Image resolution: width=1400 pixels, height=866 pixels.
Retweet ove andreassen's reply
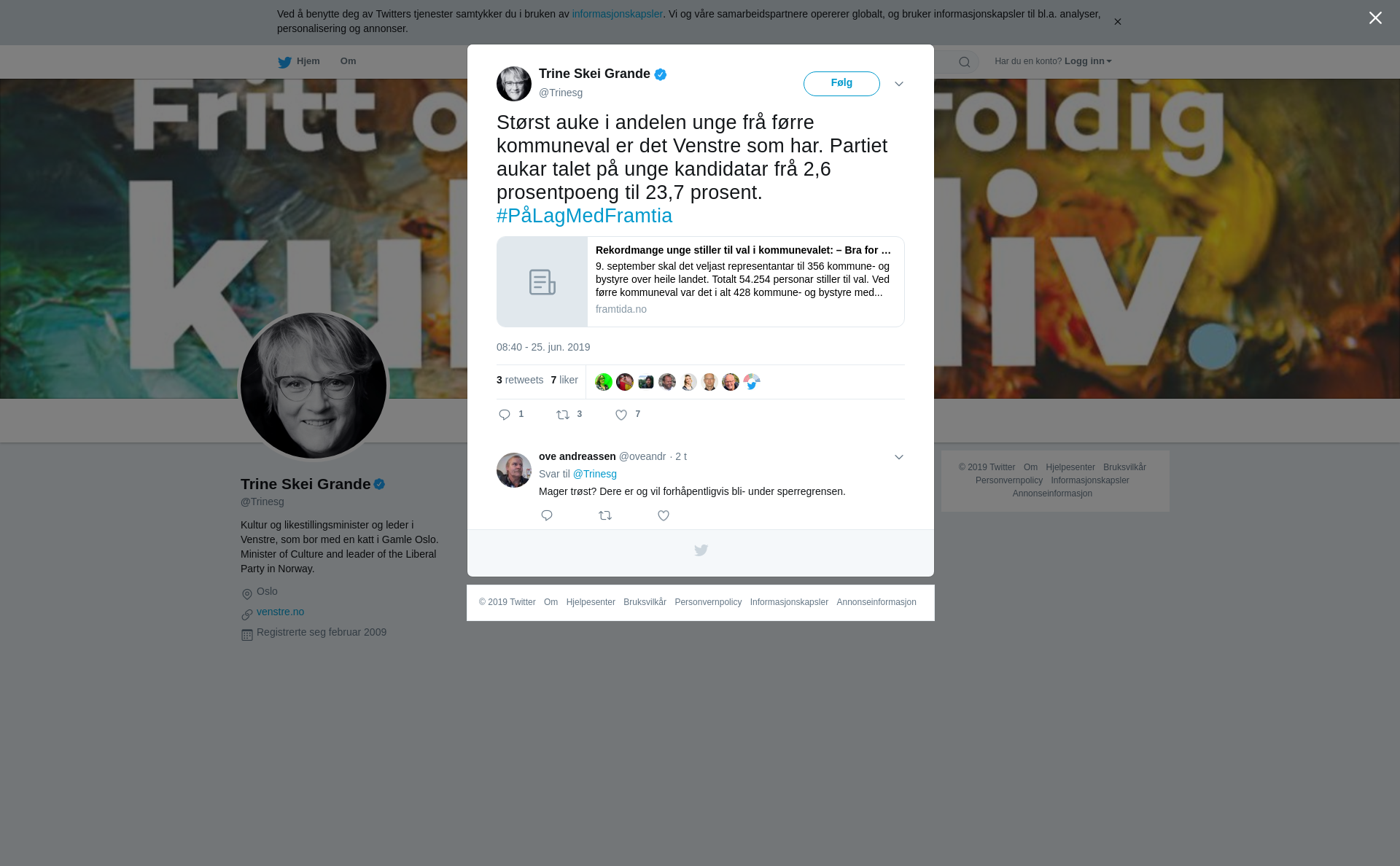pos(605,515)
